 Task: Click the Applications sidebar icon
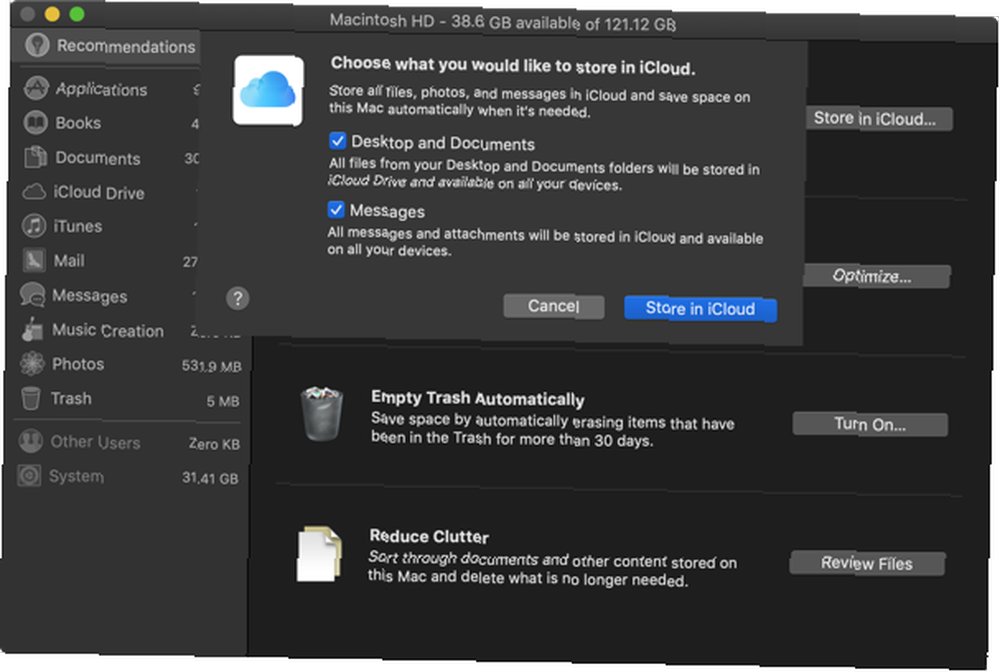click(36, 88)
